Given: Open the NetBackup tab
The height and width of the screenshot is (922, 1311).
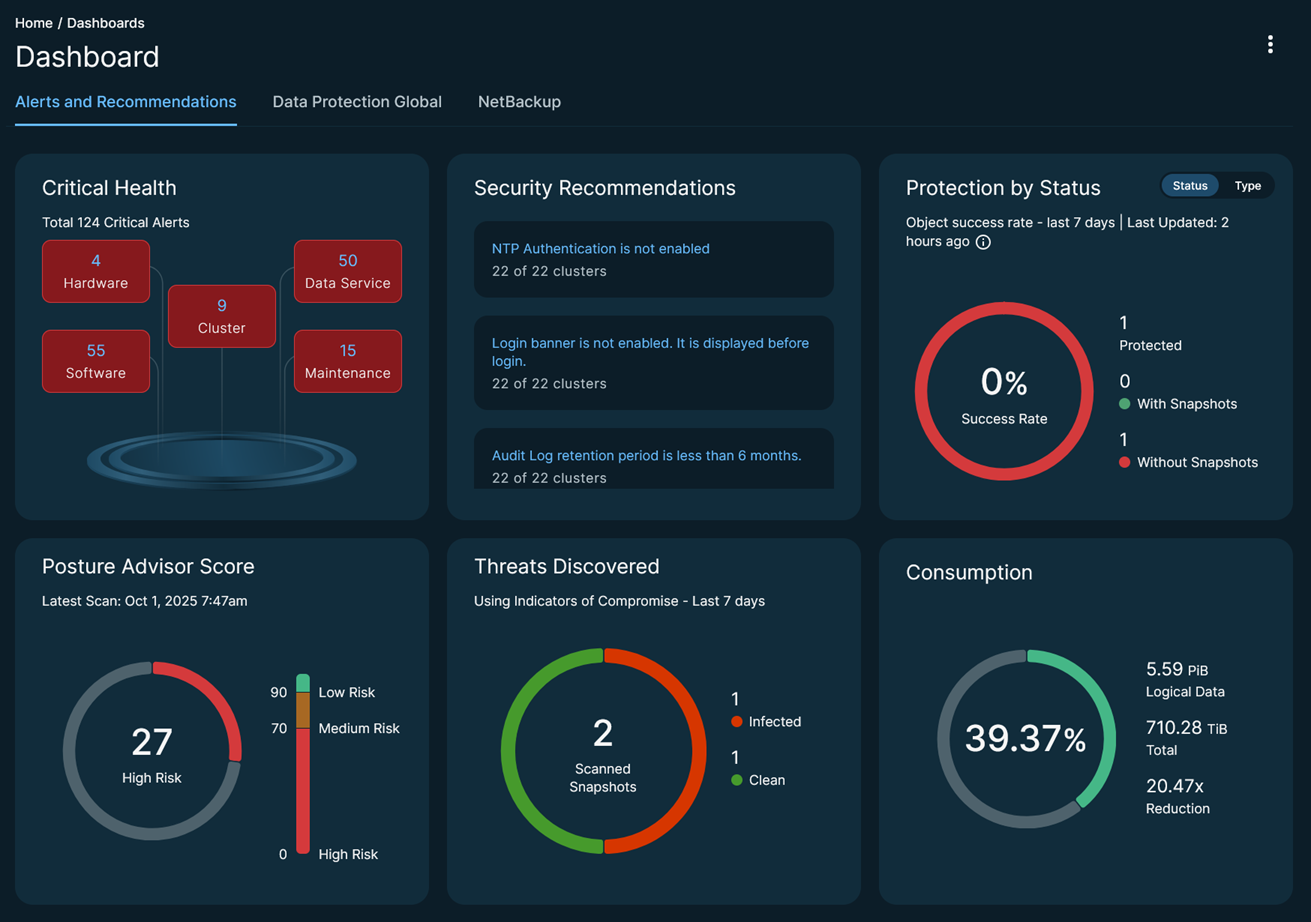Looking at the screenshot, I should 519,102.
